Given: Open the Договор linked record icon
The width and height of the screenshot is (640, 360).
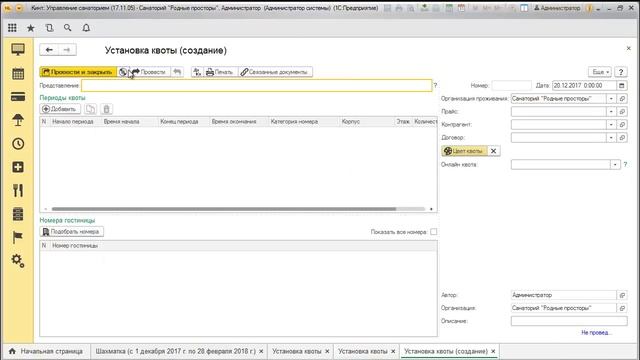Looking at the screenshot, I should (622, 138).
